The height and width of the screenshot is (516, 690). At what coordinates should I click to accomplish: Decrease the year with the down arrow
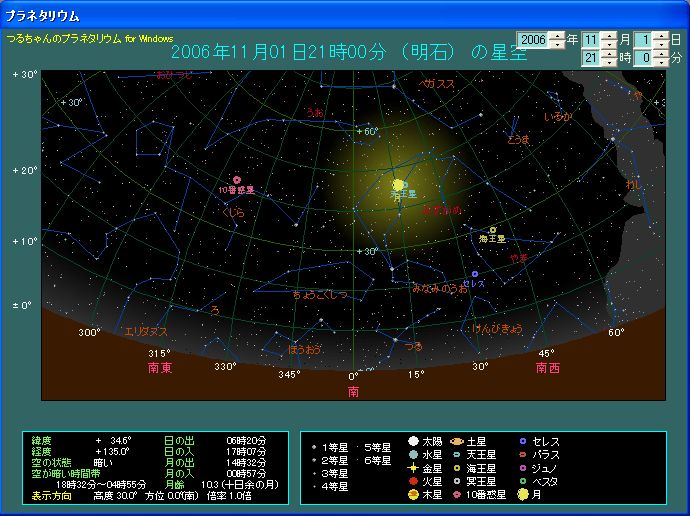[x=557, y=44]
